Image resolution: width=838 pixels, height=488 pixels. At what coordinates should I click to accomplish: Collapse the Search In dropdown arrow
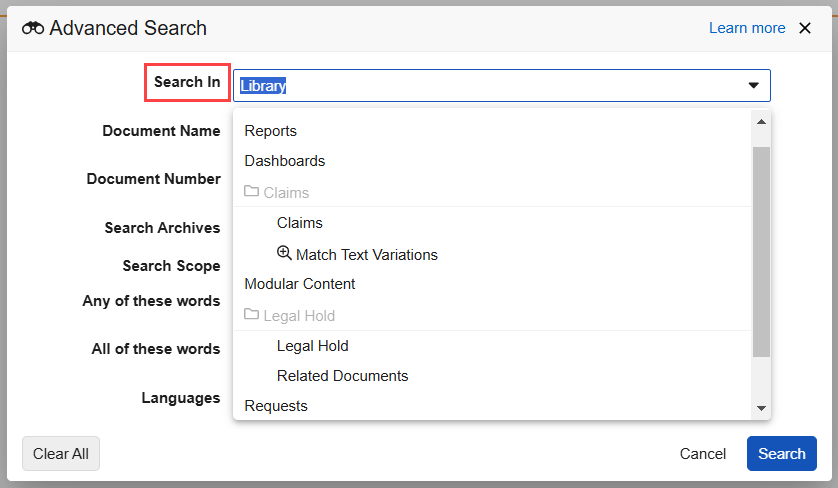[754, 86]
